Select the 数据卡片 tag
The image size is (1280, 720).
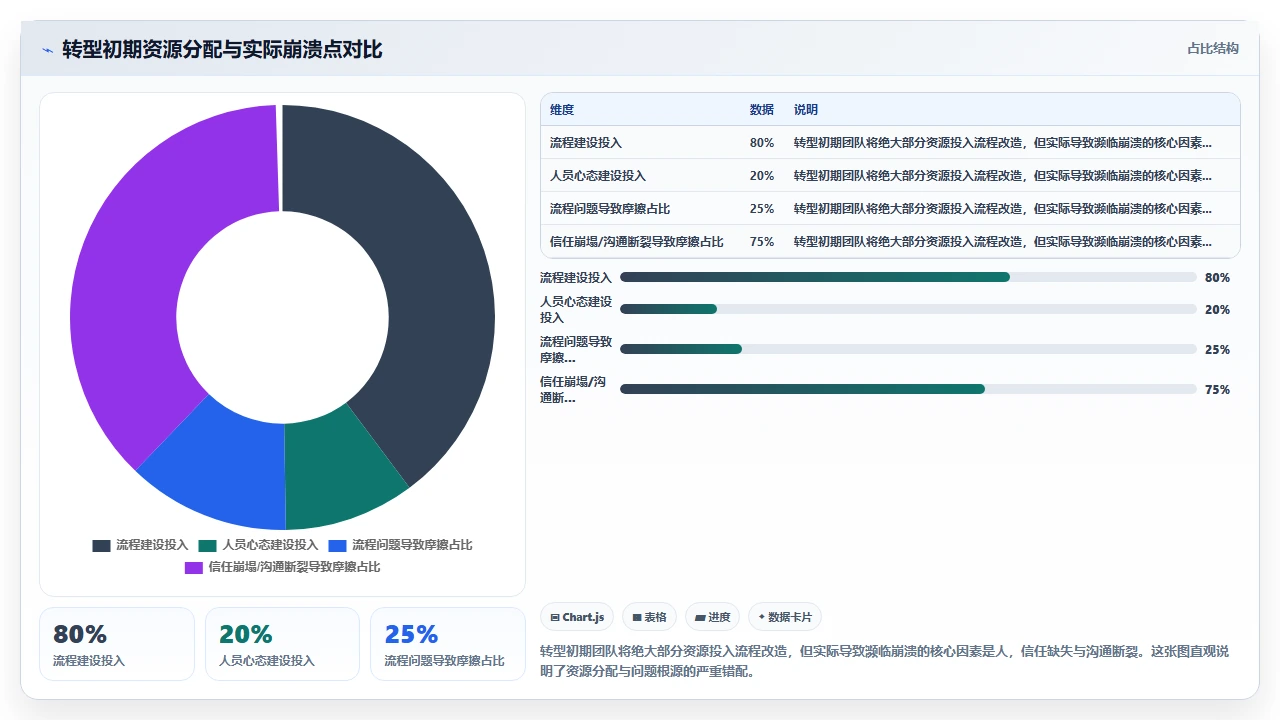click(785, 617)
